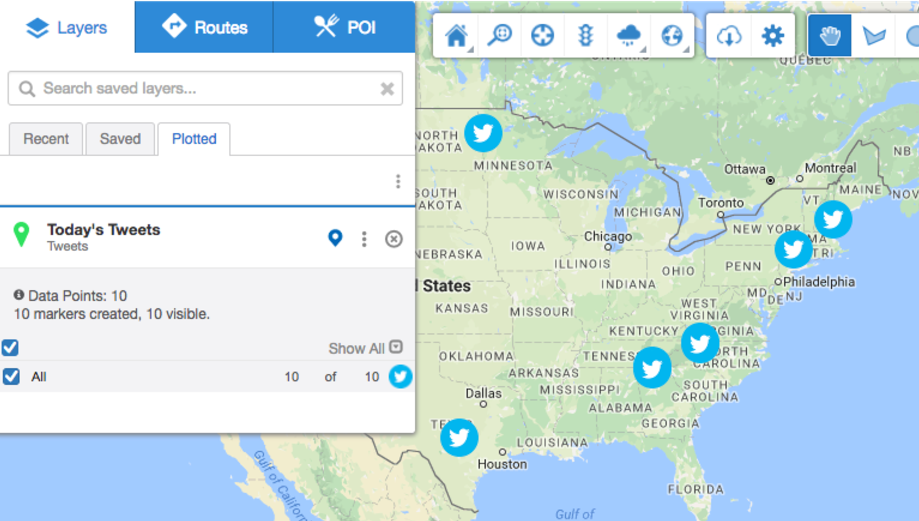Open the plotted layers options menu
Viewport: 919px width, 521px height.
coord(398,181)
